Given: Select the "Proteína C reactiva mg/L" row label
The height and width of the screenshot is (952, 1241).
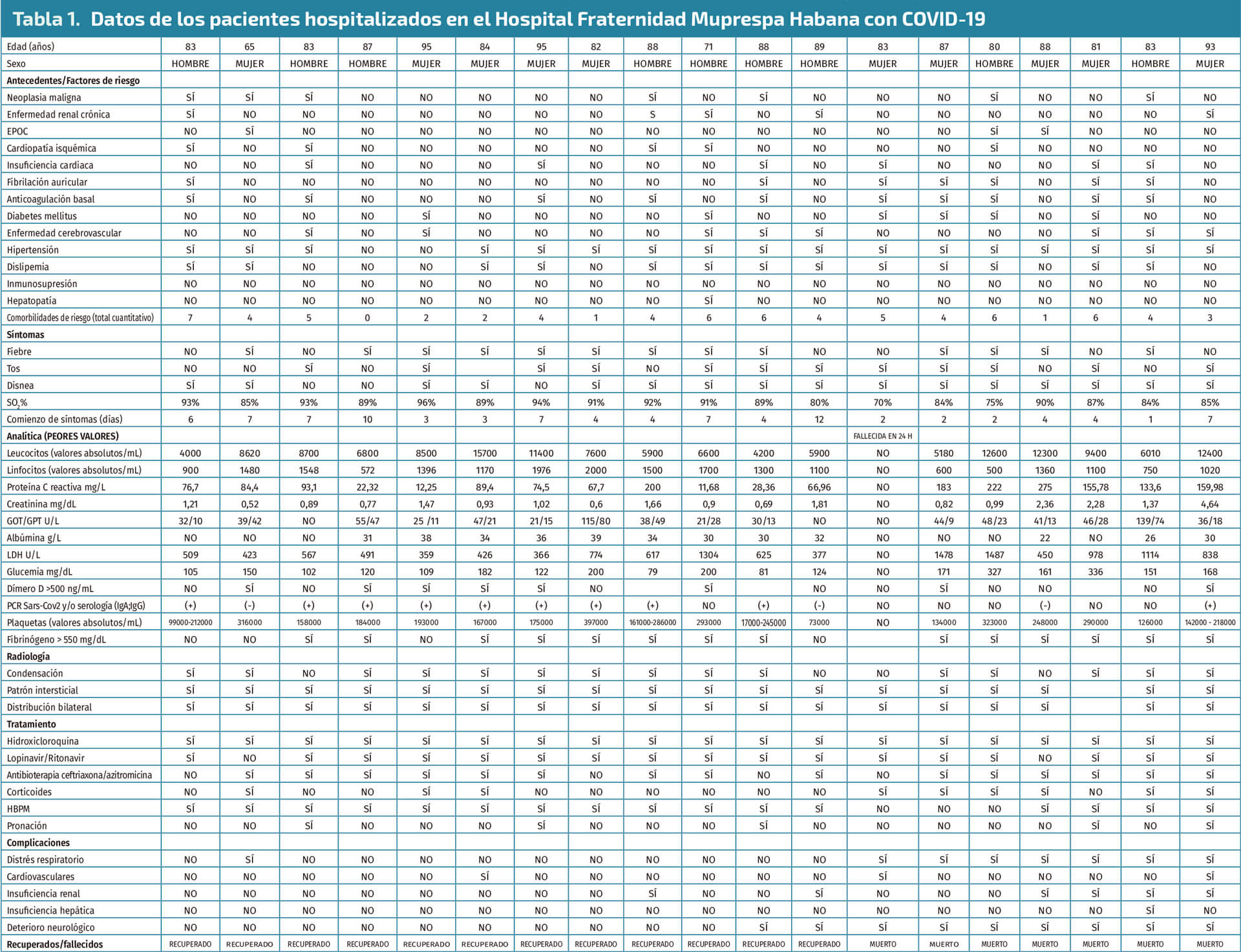Looking at the screenshot, I should (56, 487).
